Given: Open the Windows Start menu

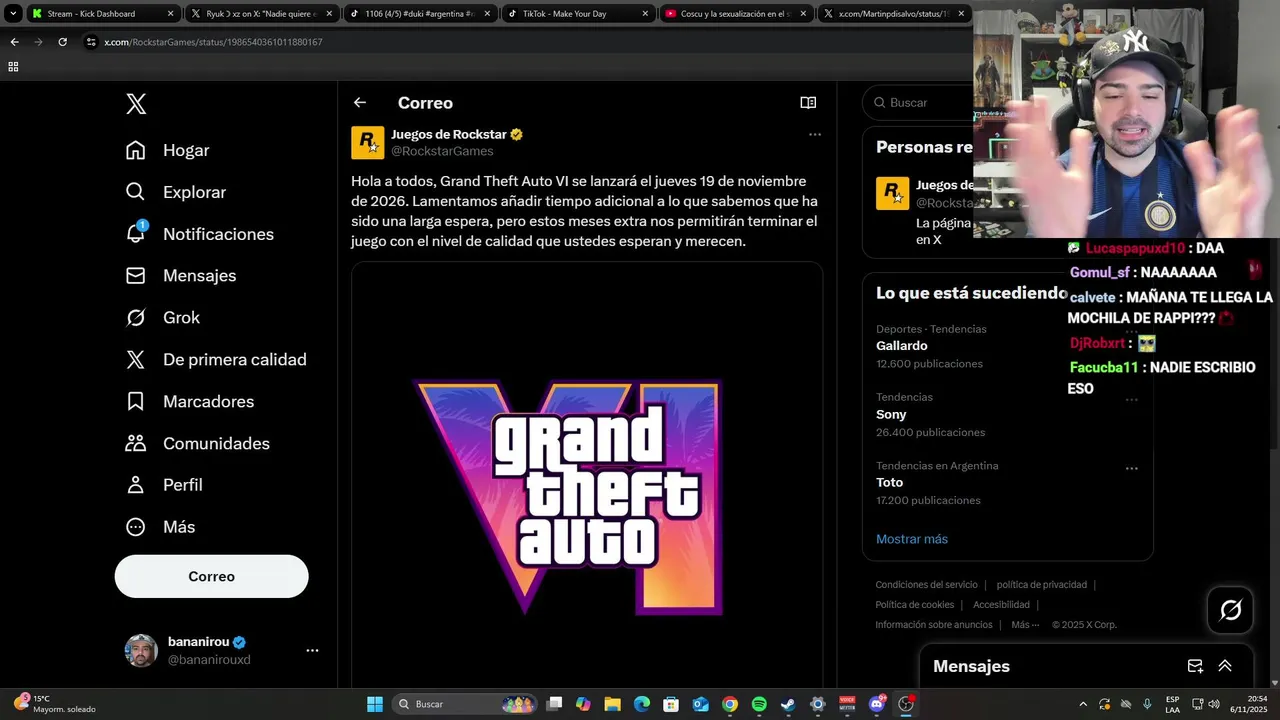Looking at the screenshot, I should coord(375,704).
